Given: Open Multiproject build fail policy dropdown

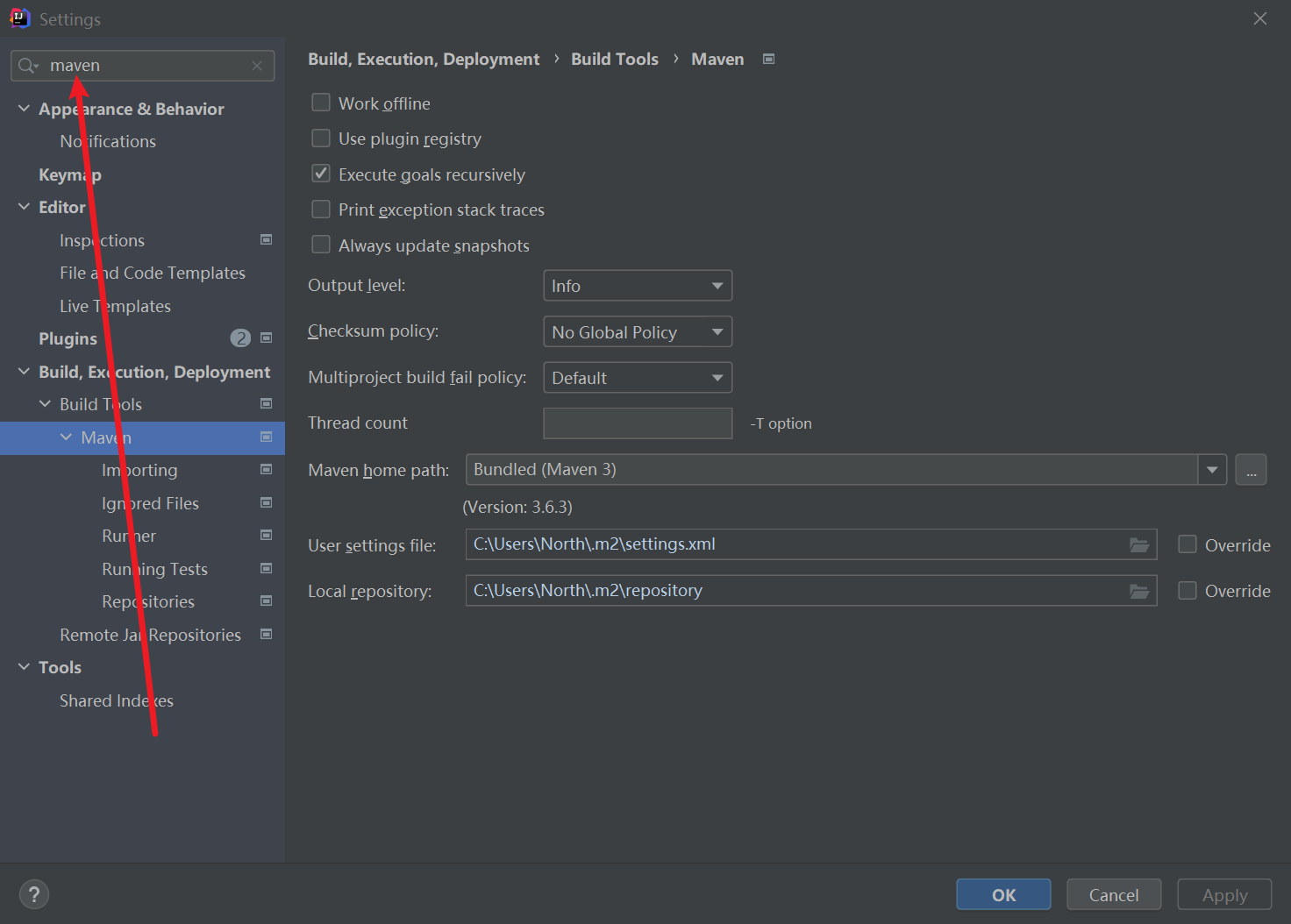Looking at the screenshot, I should pyautogui.click(x=638, y=378).
